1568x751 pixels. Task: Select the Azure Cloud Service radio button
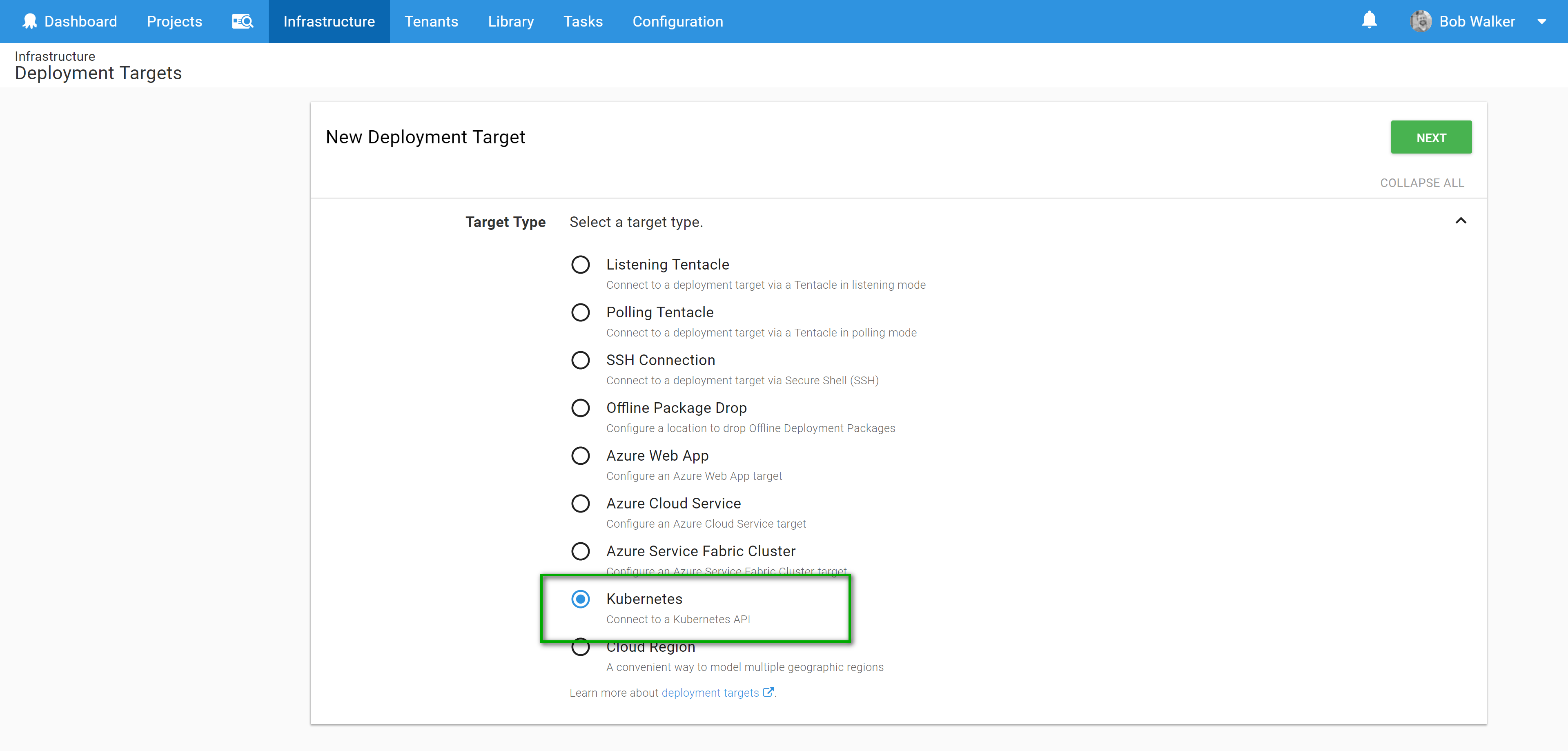point(580,503)
